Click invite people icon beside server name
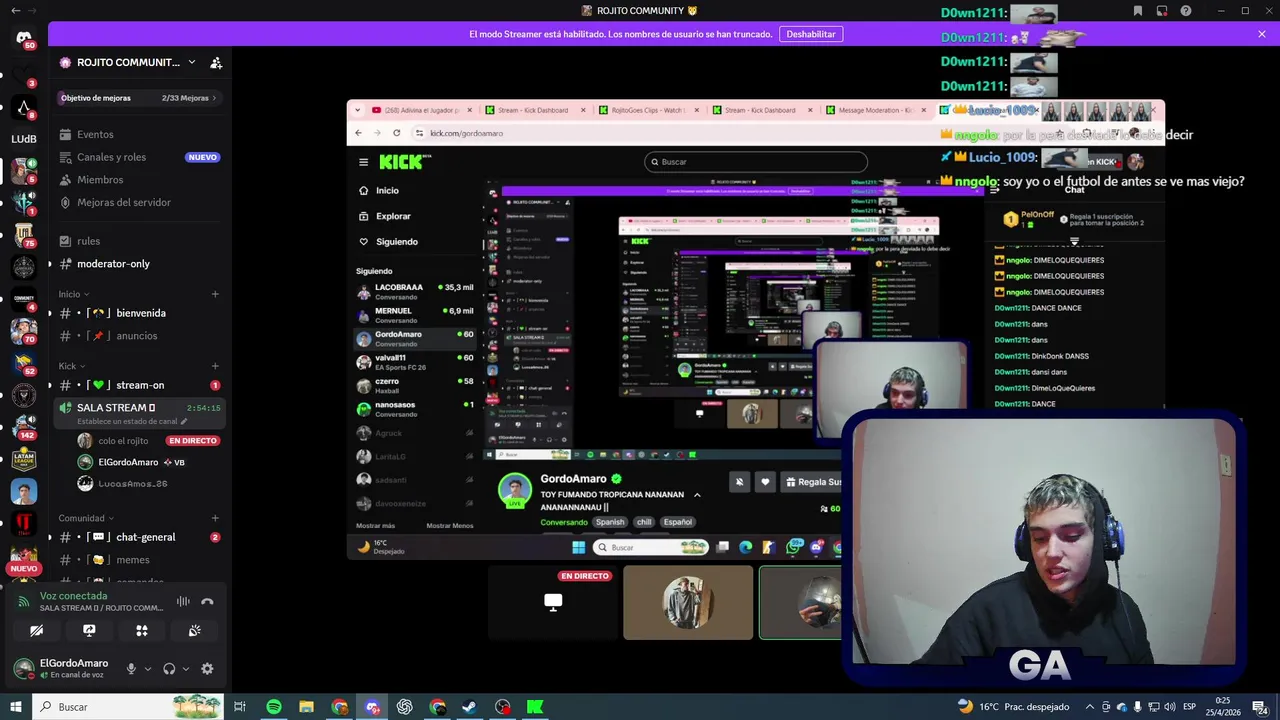This screenshot has height=720, width=1280. (x=216, y=62)
